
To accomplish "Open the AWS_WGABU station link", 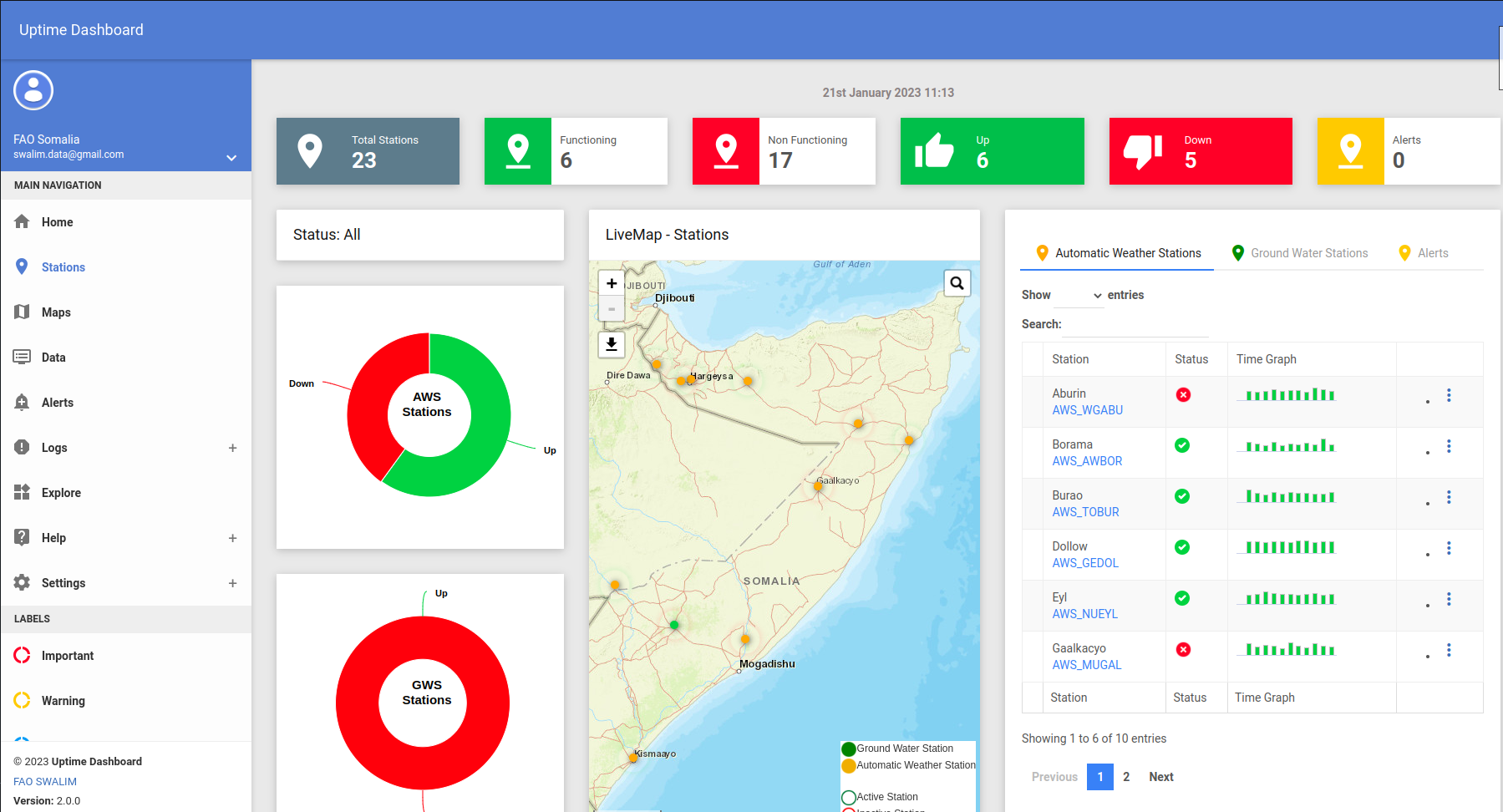I will pos(1087,410).
